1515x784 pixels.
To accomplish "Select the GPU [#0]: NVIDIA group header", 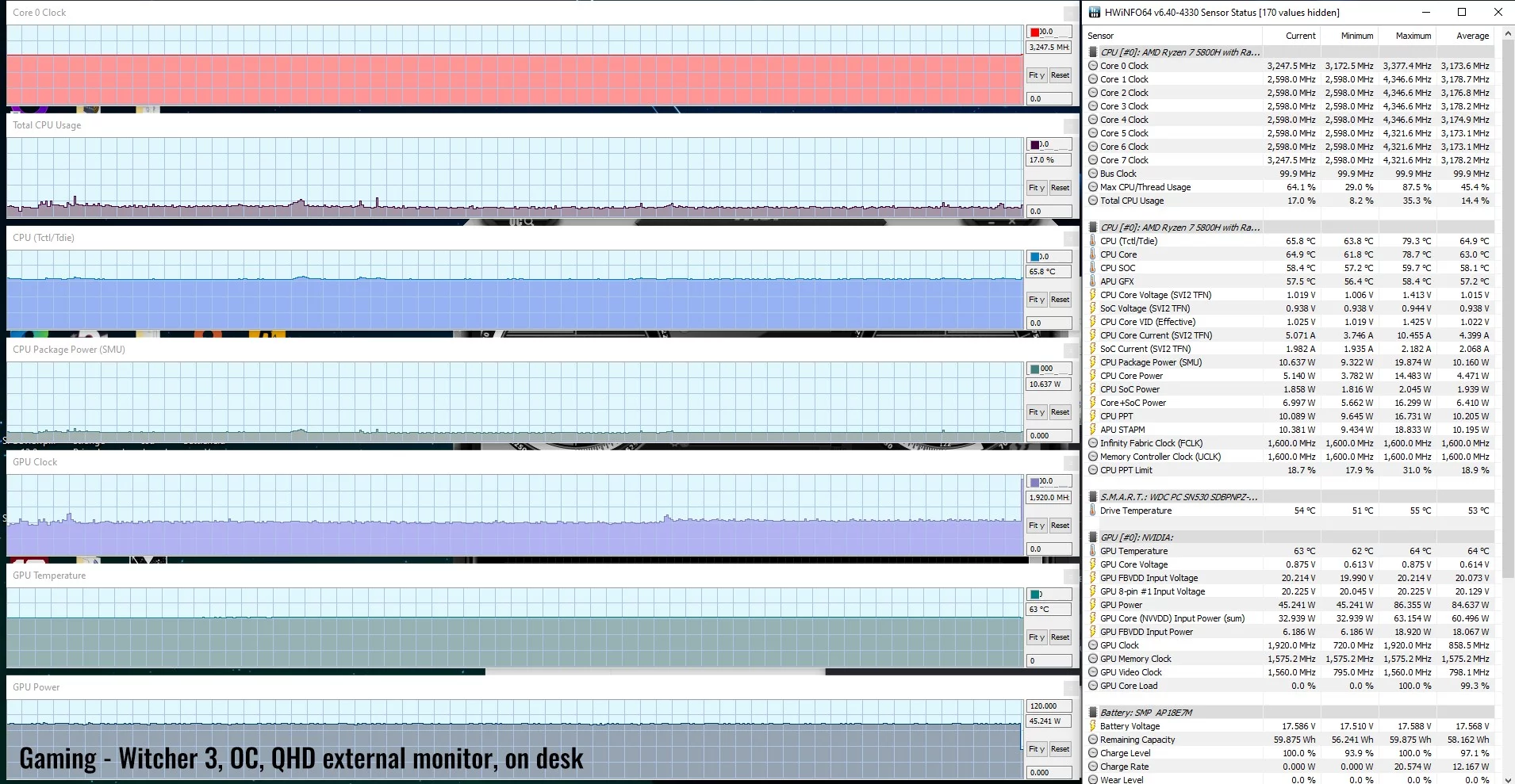I will pyautogui.click(x=1136, y=537).
